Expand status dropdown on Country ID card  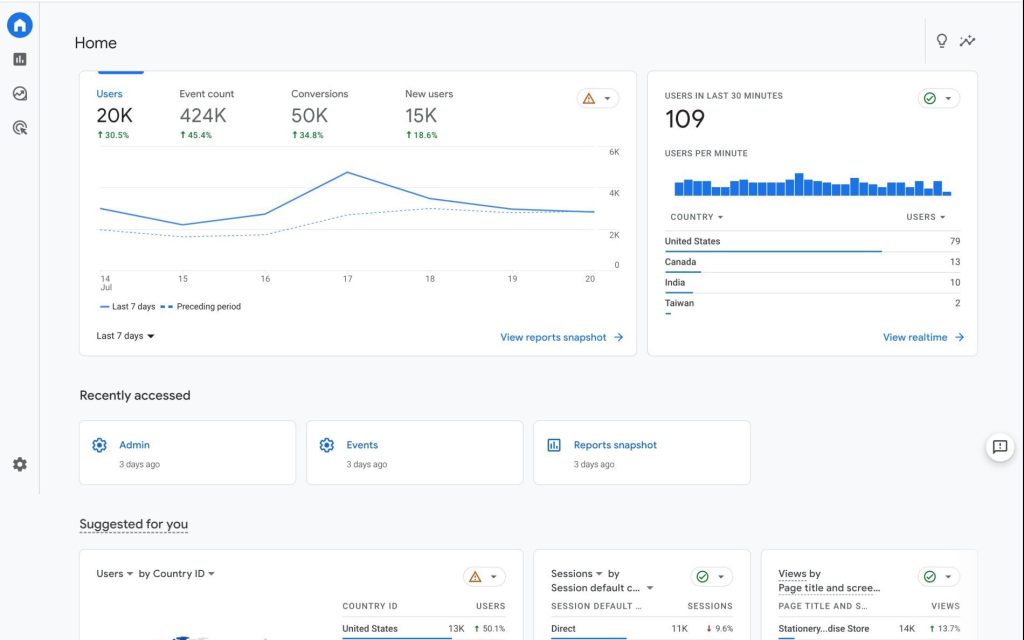[x=494, y=577]
